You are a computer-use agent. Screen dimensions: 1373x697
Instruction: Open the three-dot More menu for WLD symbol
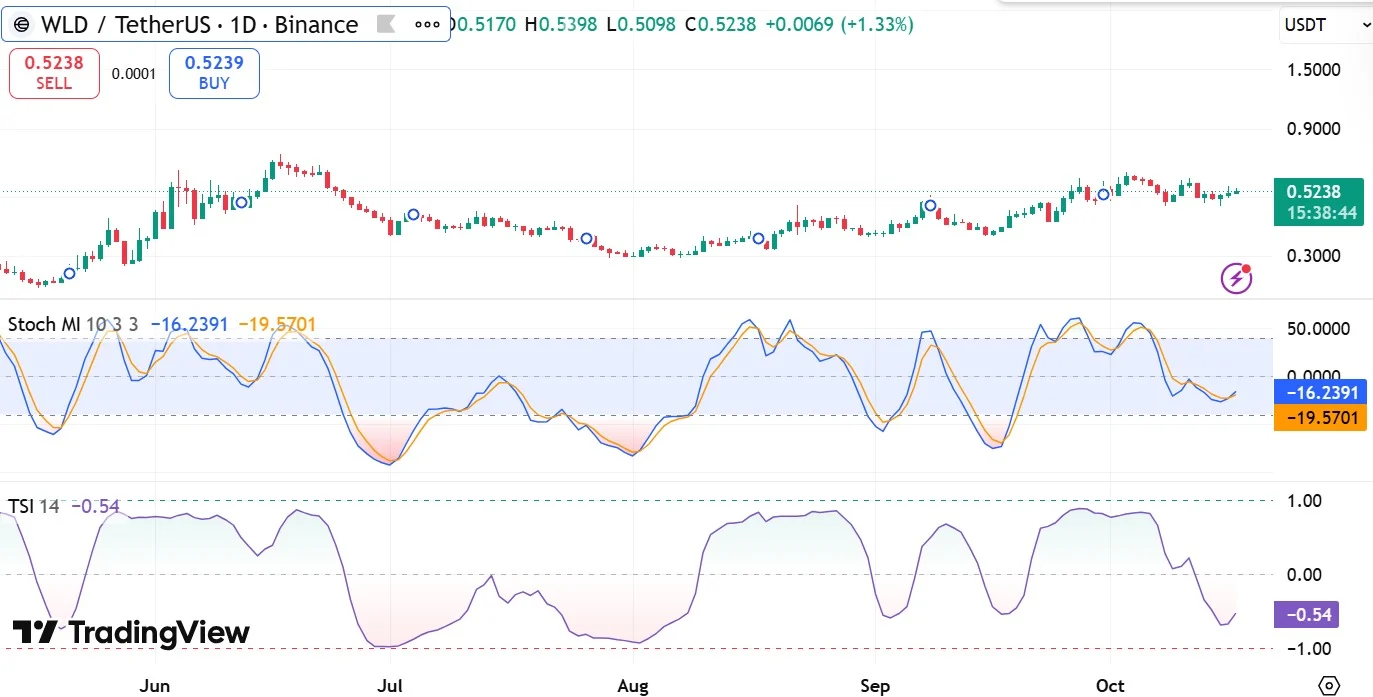pos(427,25)
